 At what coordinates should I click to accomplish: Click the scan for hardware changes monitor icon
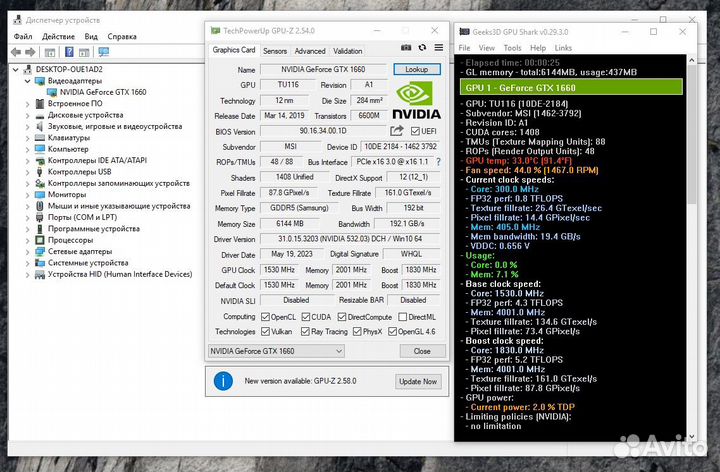tap(104, 52)
